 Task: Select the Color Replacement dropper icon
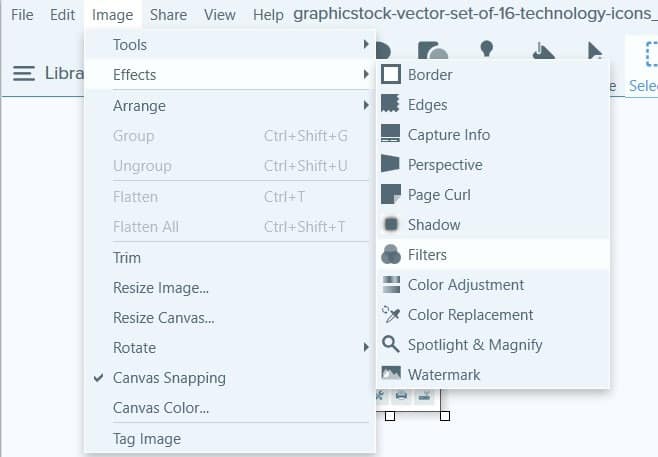(x=391, y=314)
